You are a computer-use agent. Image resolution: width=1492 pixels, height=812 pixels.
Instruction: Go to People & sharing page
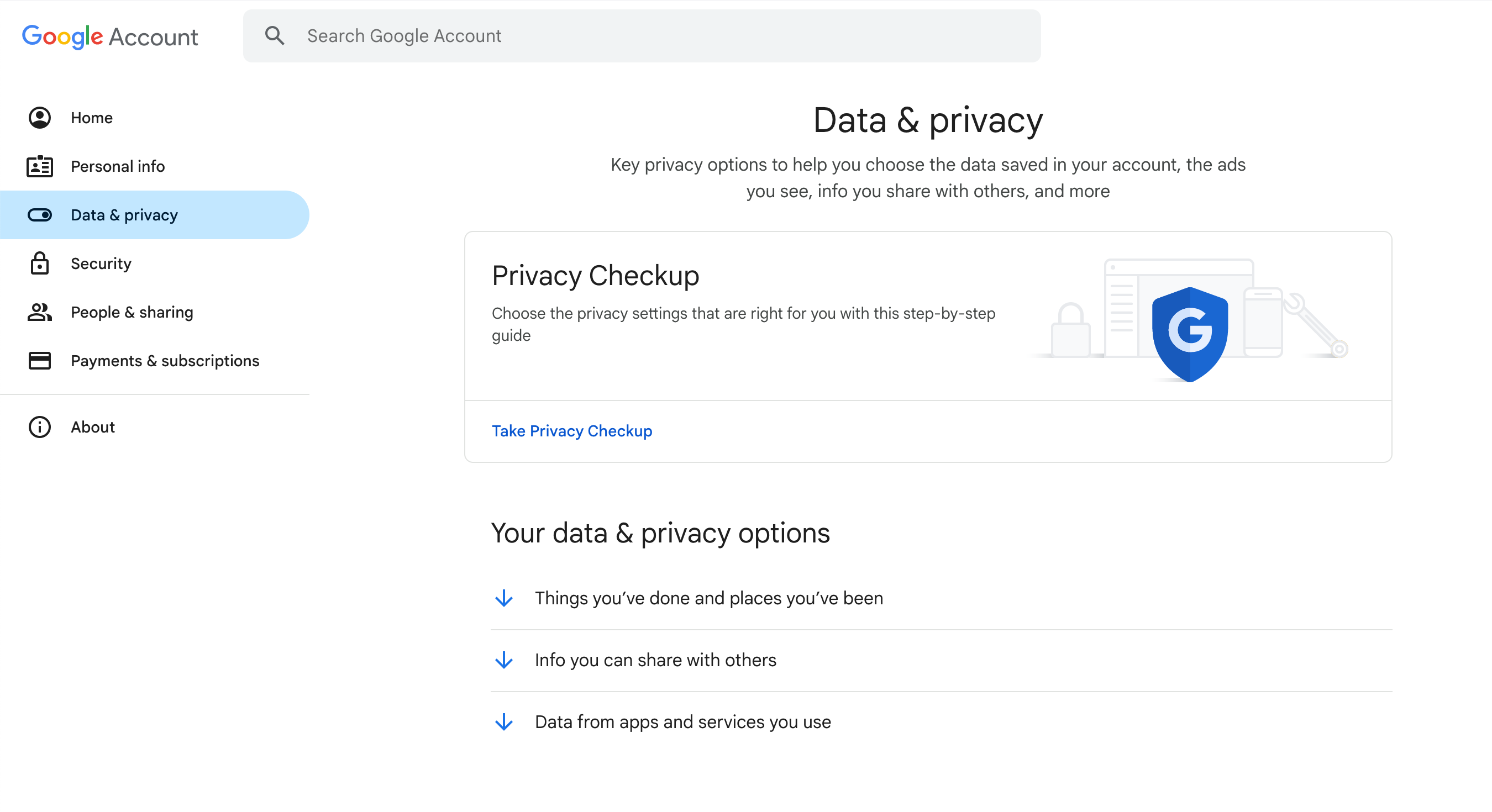tap(132, 312)
